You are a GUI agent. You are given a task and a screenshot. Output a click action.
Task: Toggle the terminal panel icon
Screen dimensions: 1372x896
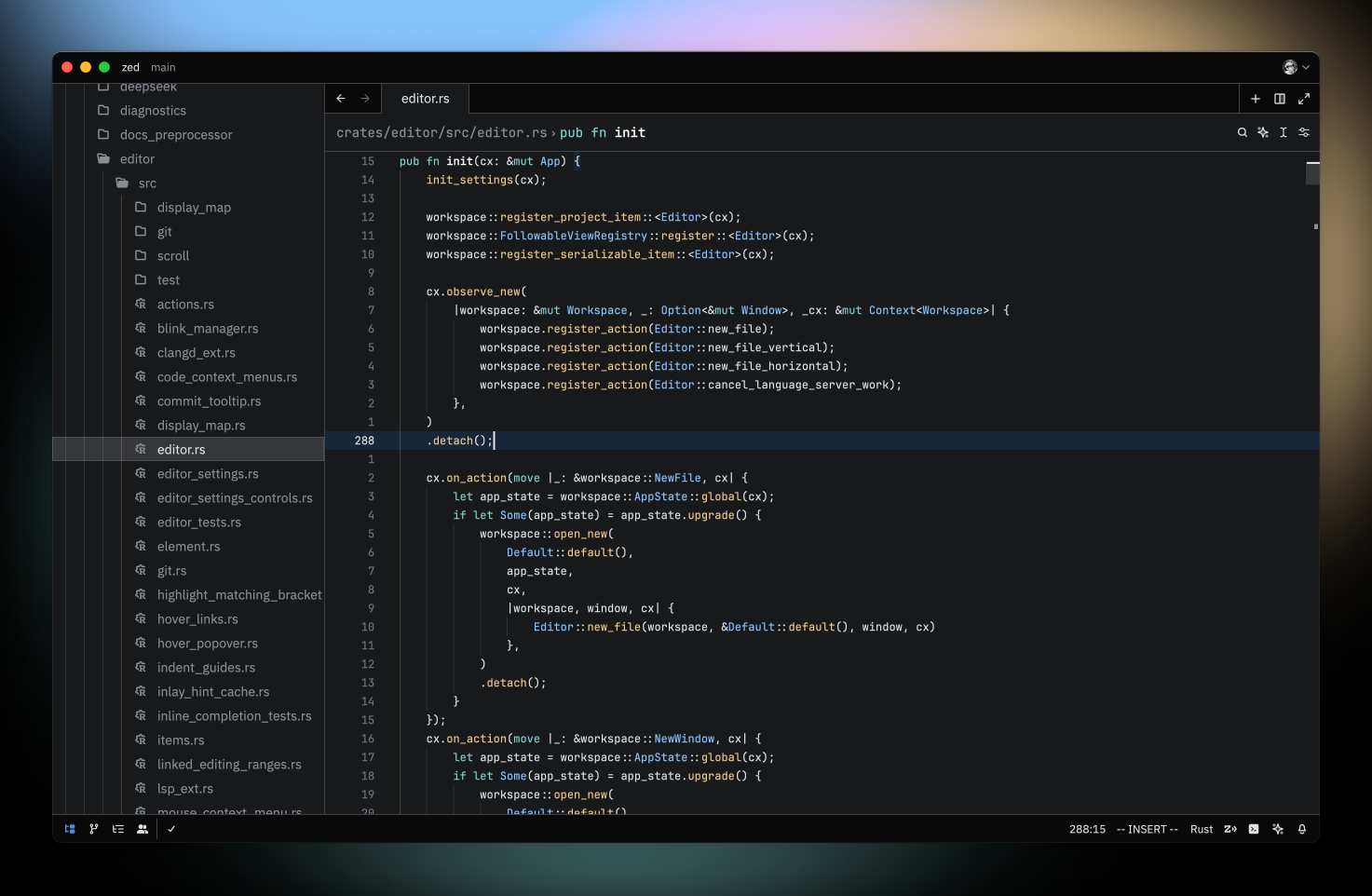(x=1254, y=829)
